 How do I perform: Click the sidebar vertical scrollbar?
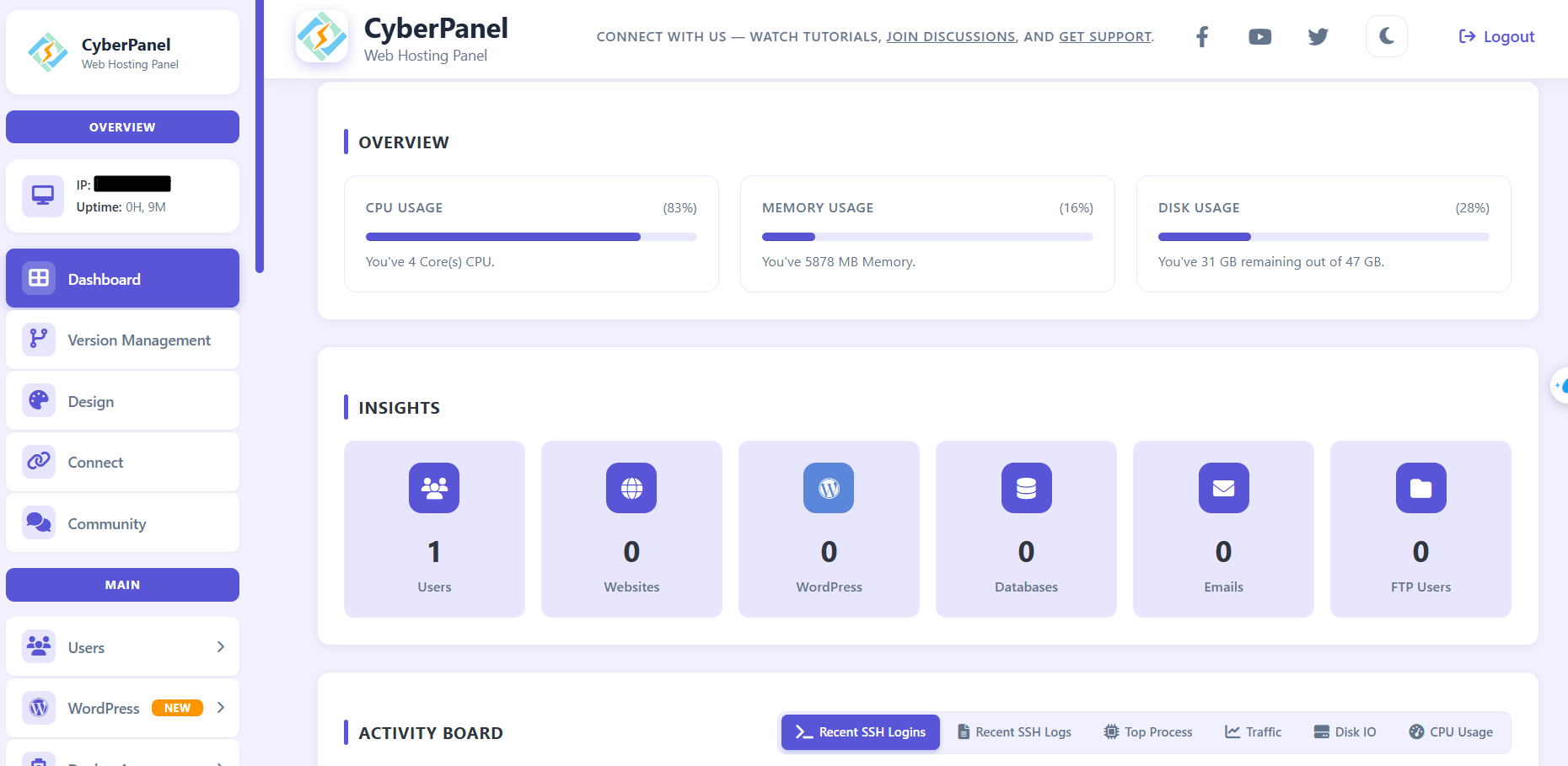[260, 135]
